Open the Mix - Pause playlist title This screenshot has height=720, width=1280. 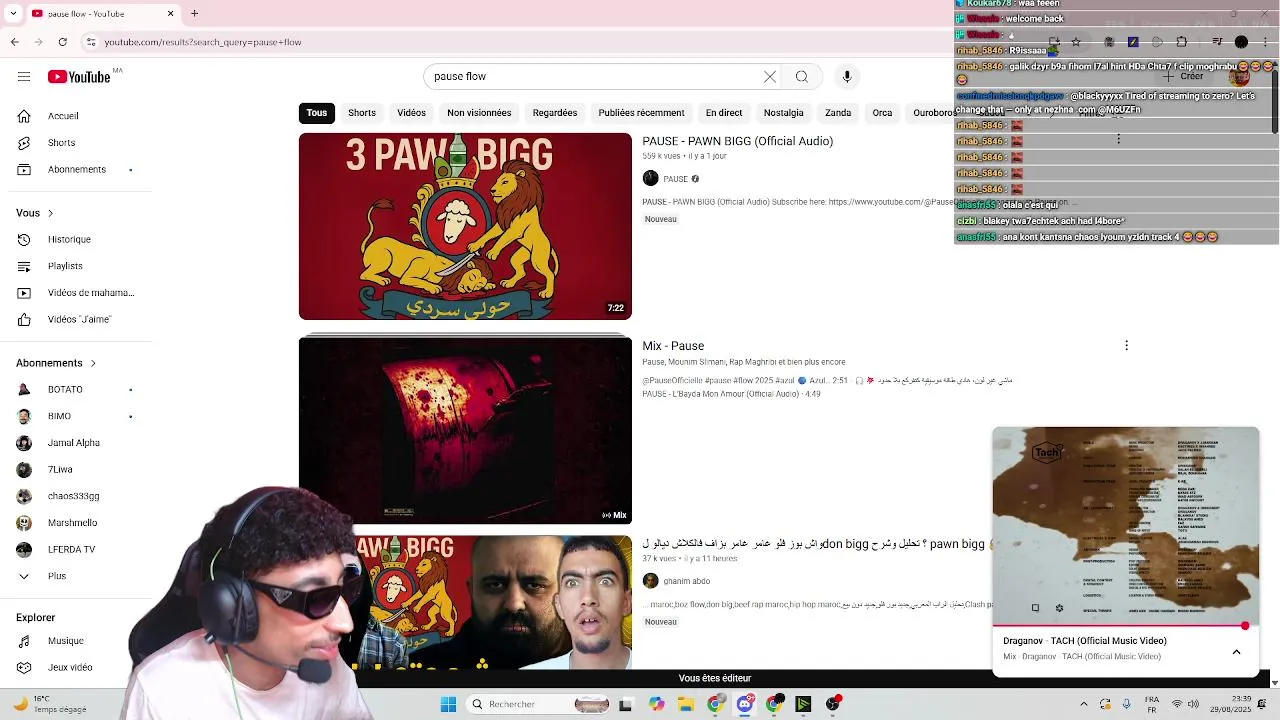point(673,346)
